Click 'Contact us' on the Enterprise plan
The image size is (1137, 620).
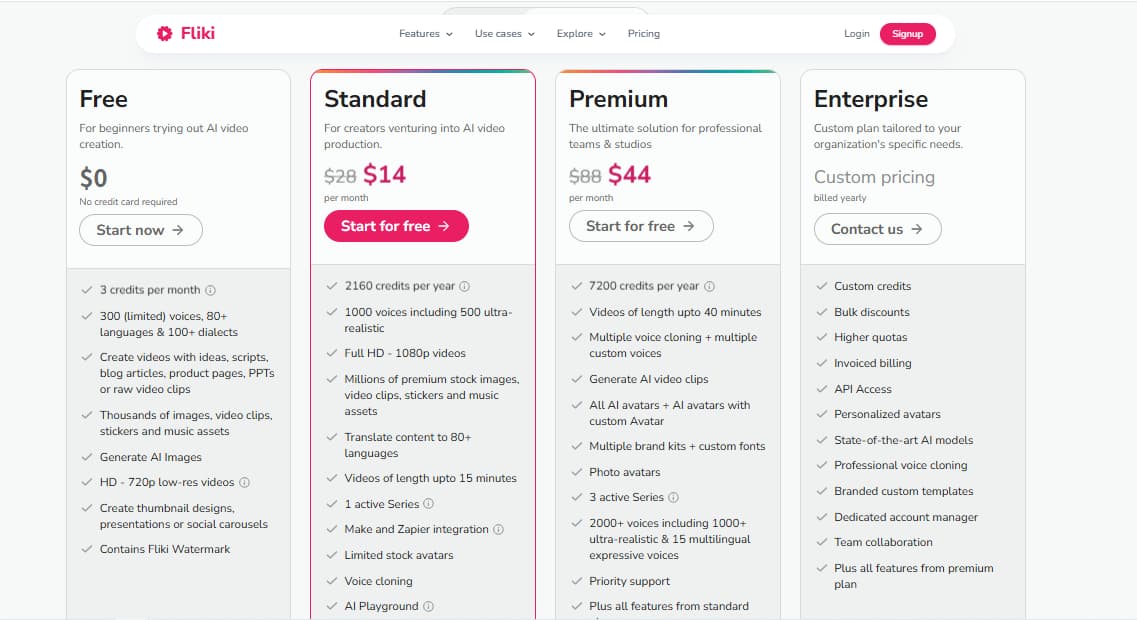[x=877, y=229]
